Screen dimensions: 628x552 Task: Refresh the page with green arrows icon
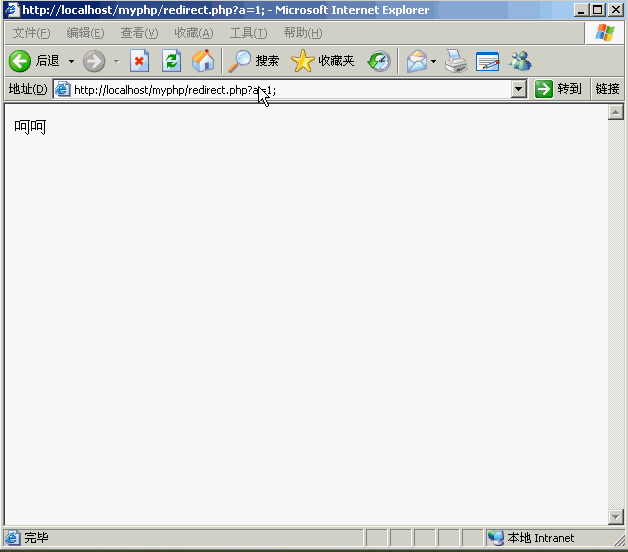(x=171, y=61)
